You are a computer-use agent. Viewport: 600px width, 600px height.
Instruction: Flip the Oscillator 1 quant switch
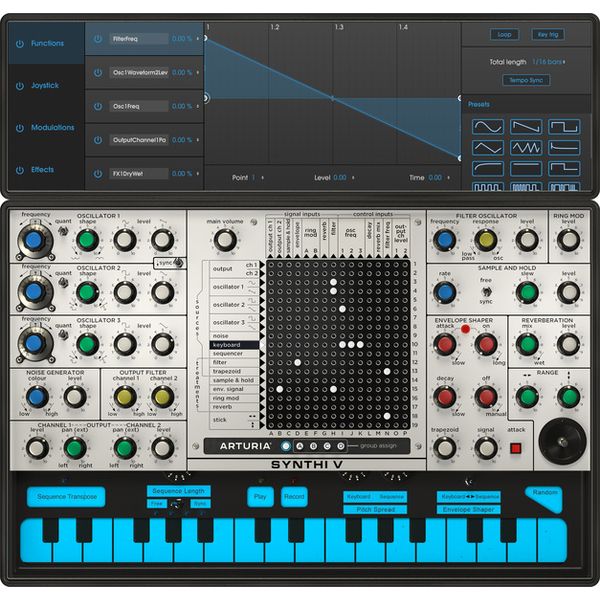[63, 231]
